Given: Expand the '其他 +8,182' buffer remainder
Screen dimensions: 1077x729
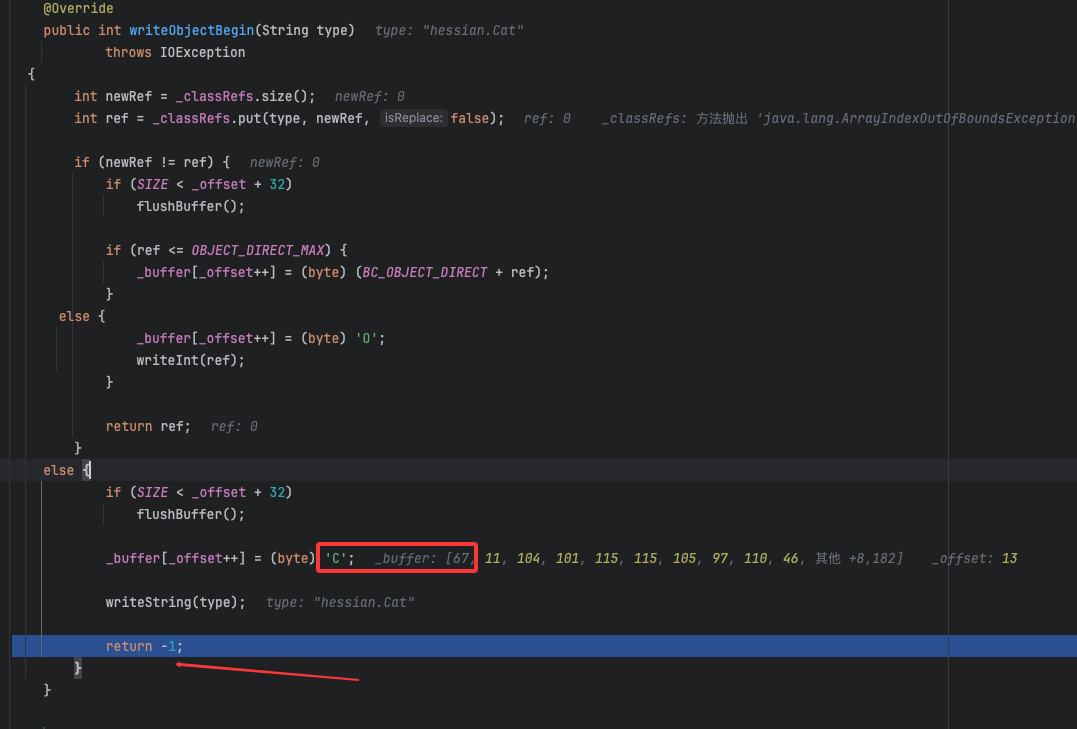Looking at the screenshot, I should pos(859,558).
